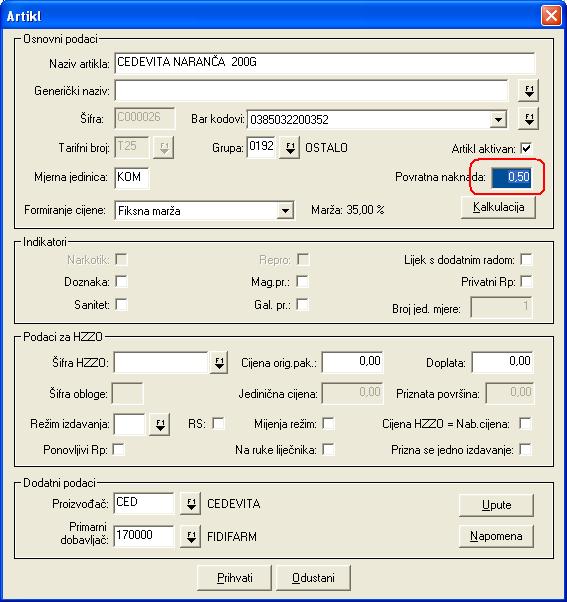Expand the Formiranje cijene dropdown

click(285, 210)
